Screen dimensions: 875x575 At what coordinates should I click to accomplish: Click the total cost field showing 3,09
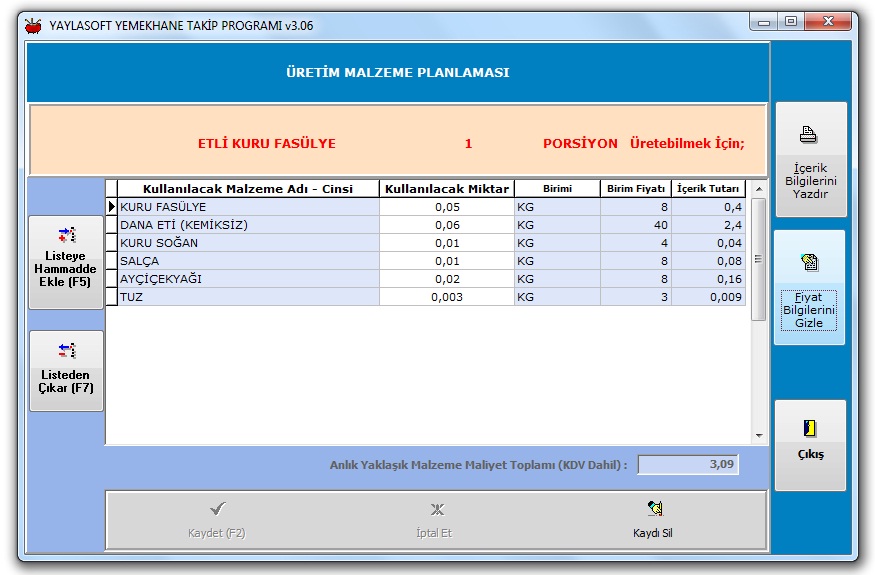click(x=688, y=464)
